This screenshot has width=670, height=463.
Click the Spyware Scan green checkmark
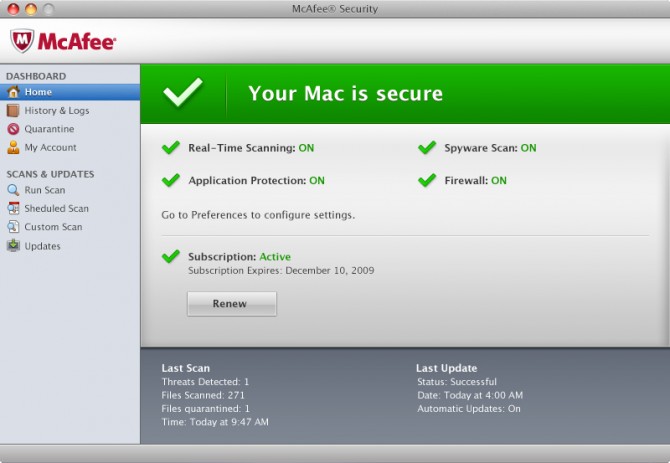tap(427, 147)
